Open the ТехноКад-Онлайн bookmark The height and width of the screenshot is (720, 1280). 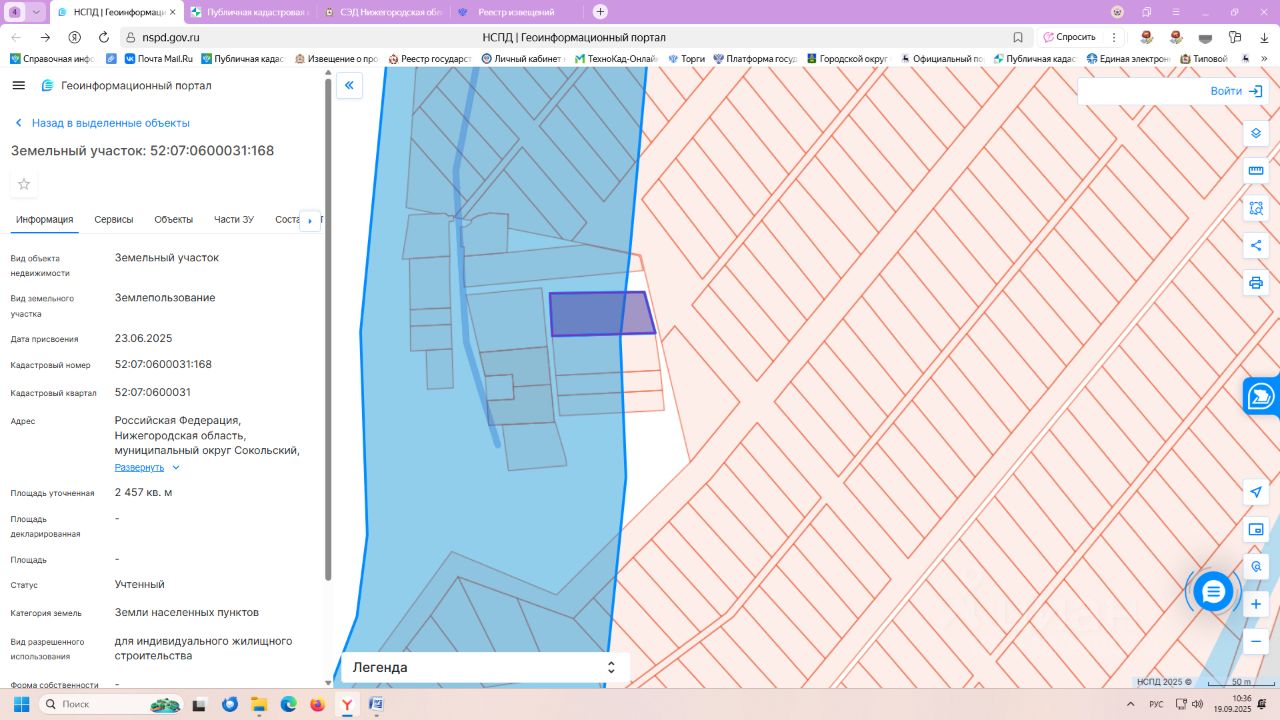coord(615,59)
